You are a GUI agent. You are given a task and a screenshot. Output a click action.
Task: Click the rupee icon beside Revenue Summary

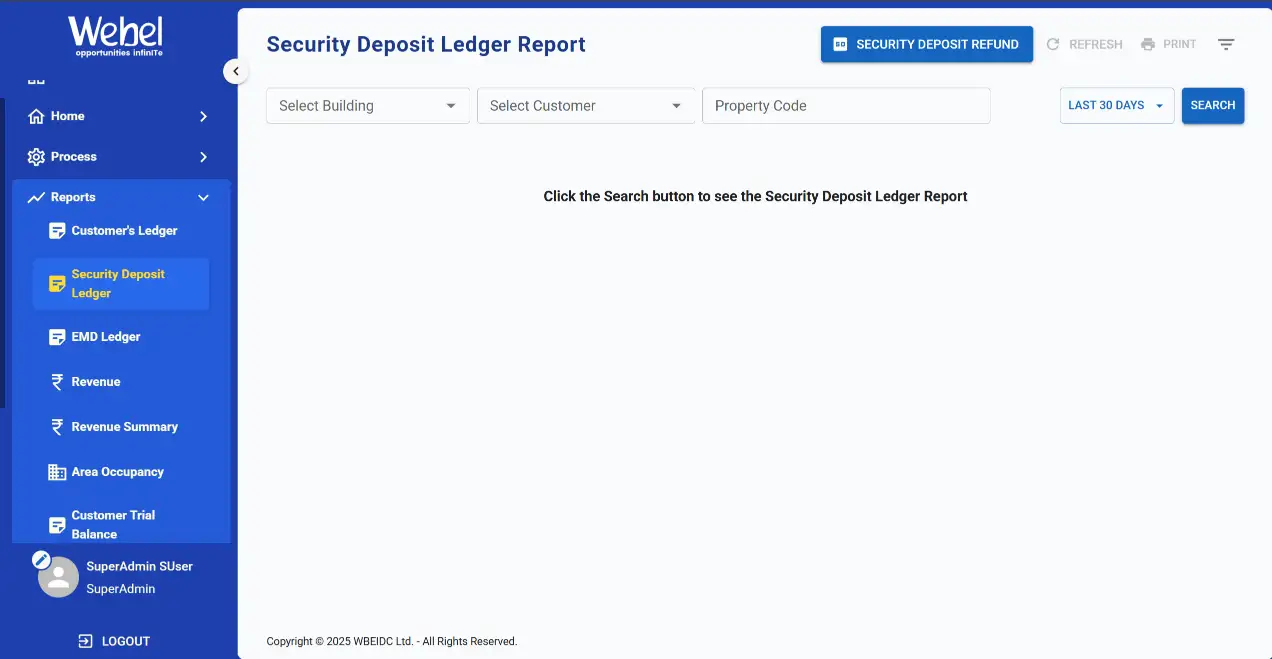[57, 427]
